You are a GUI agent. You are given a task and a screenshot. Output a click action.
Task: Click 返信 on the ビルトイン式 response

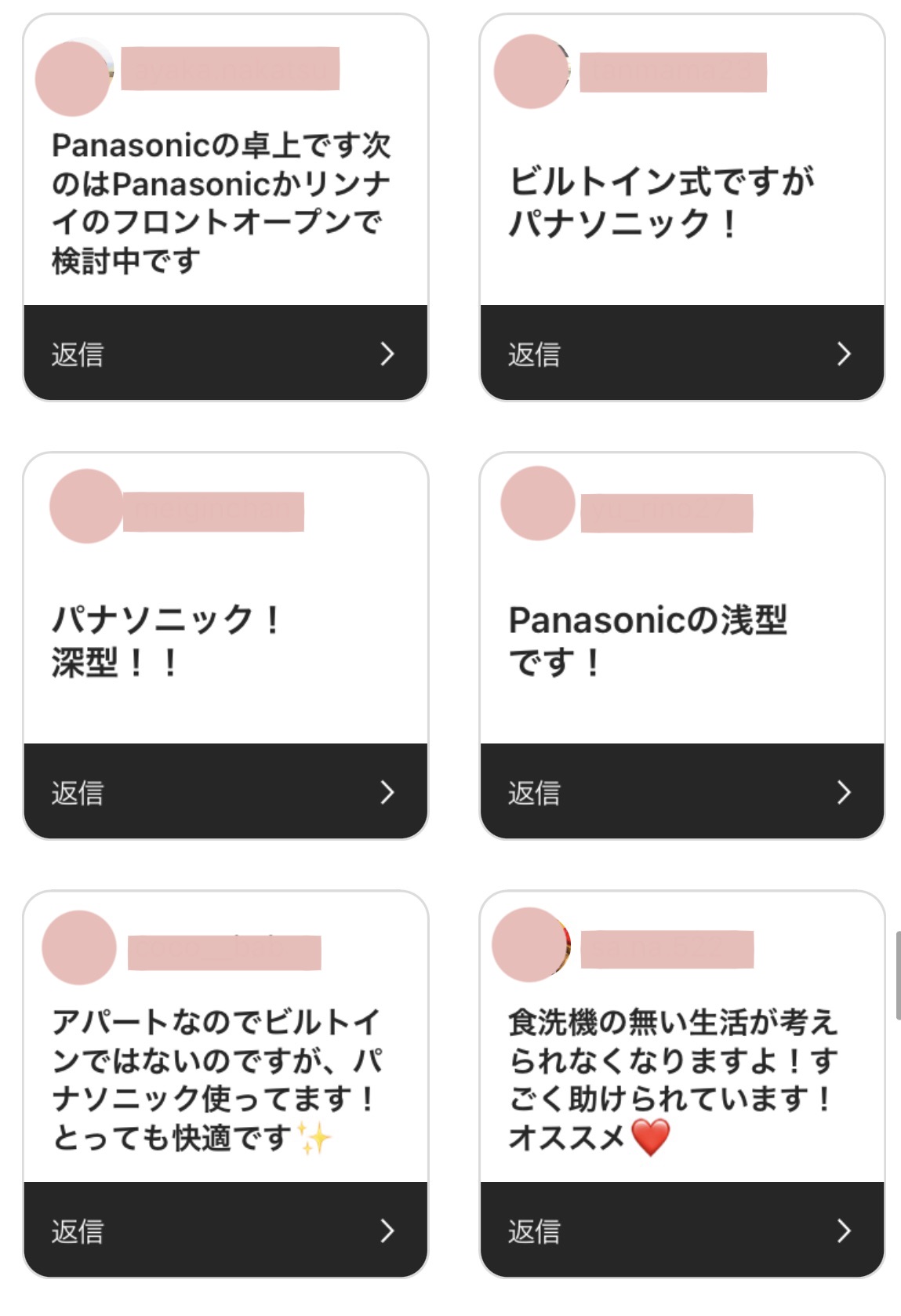tap(534, 354)
